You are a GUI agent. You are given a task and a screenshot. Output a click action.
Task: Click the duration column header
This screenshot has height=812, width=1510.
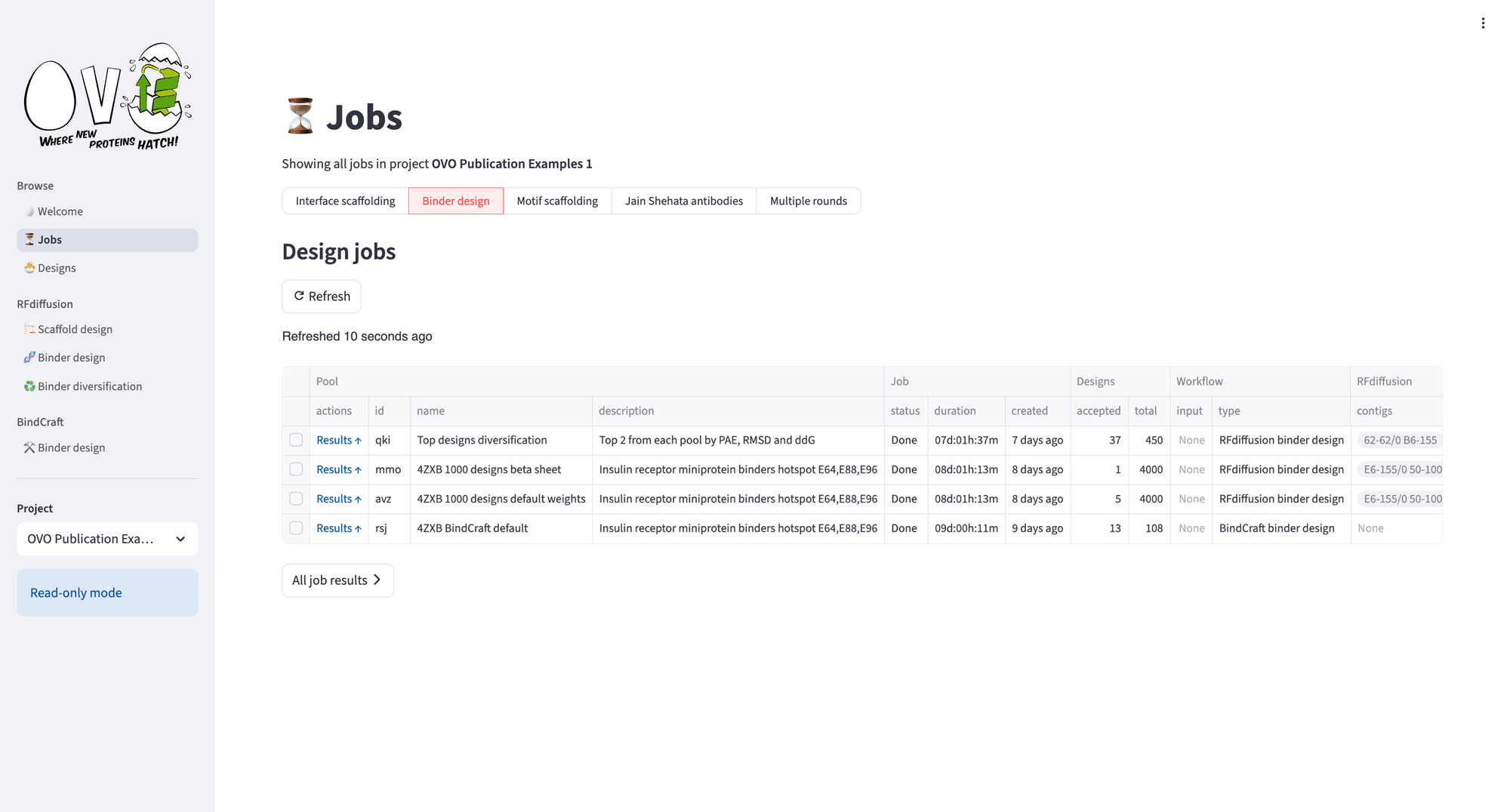954,411
